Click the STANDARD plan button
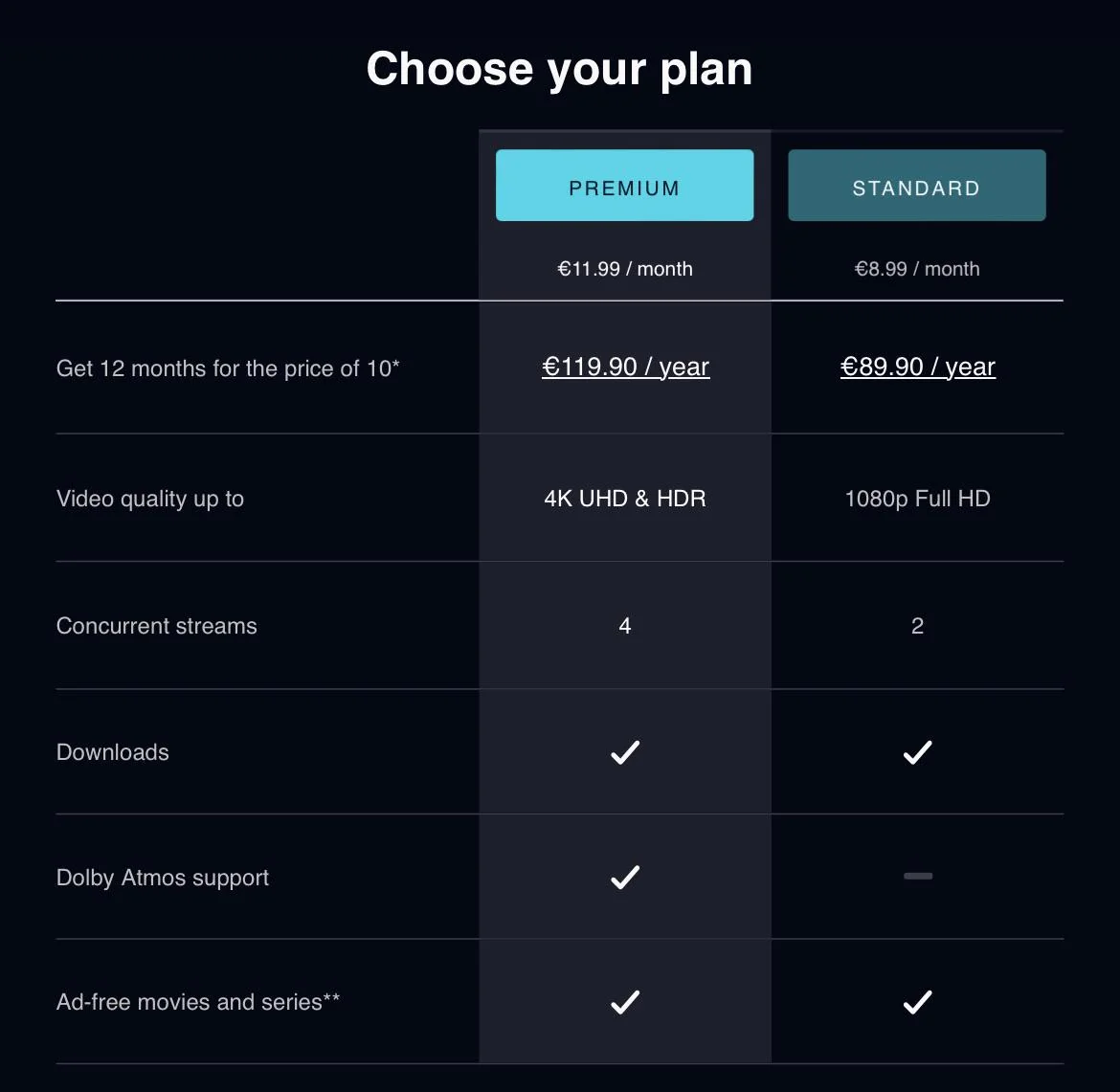 (x=916, y=185)
